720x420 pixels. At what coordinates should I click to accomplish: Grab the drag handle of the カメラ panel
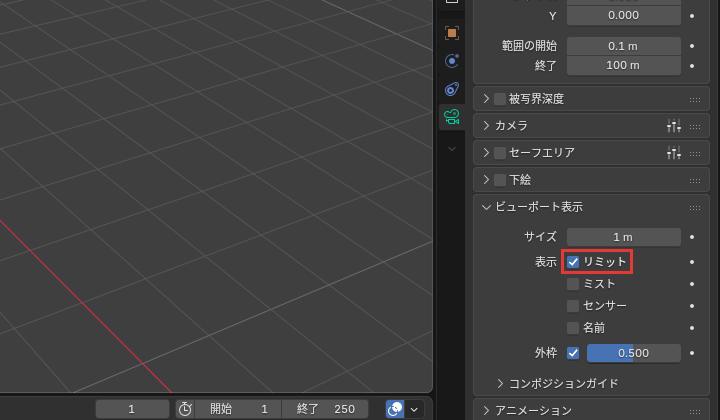tap(695, 126)
